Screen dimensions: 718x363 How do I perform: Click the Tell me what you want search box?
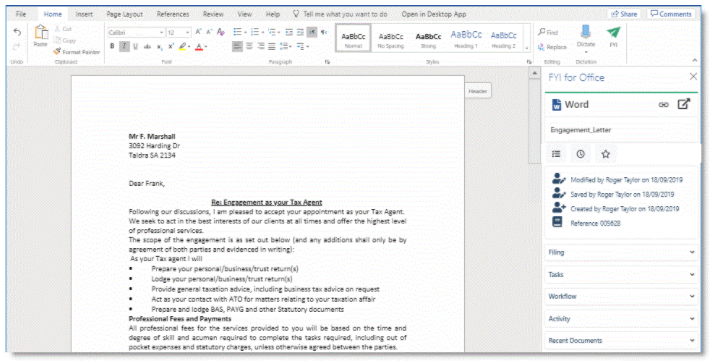point(340,14)
